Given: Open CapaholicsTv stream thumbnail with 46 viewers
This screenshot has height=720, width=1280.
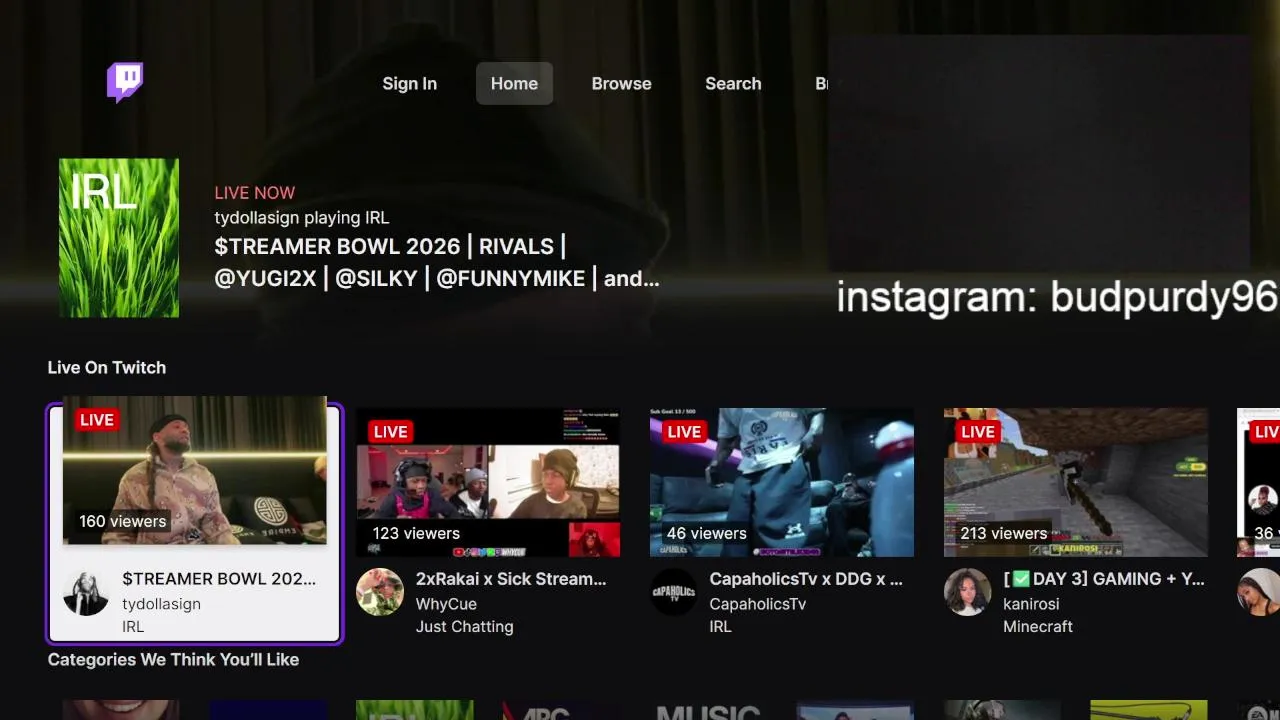Looking at the screenshot, I should [782, 482].
